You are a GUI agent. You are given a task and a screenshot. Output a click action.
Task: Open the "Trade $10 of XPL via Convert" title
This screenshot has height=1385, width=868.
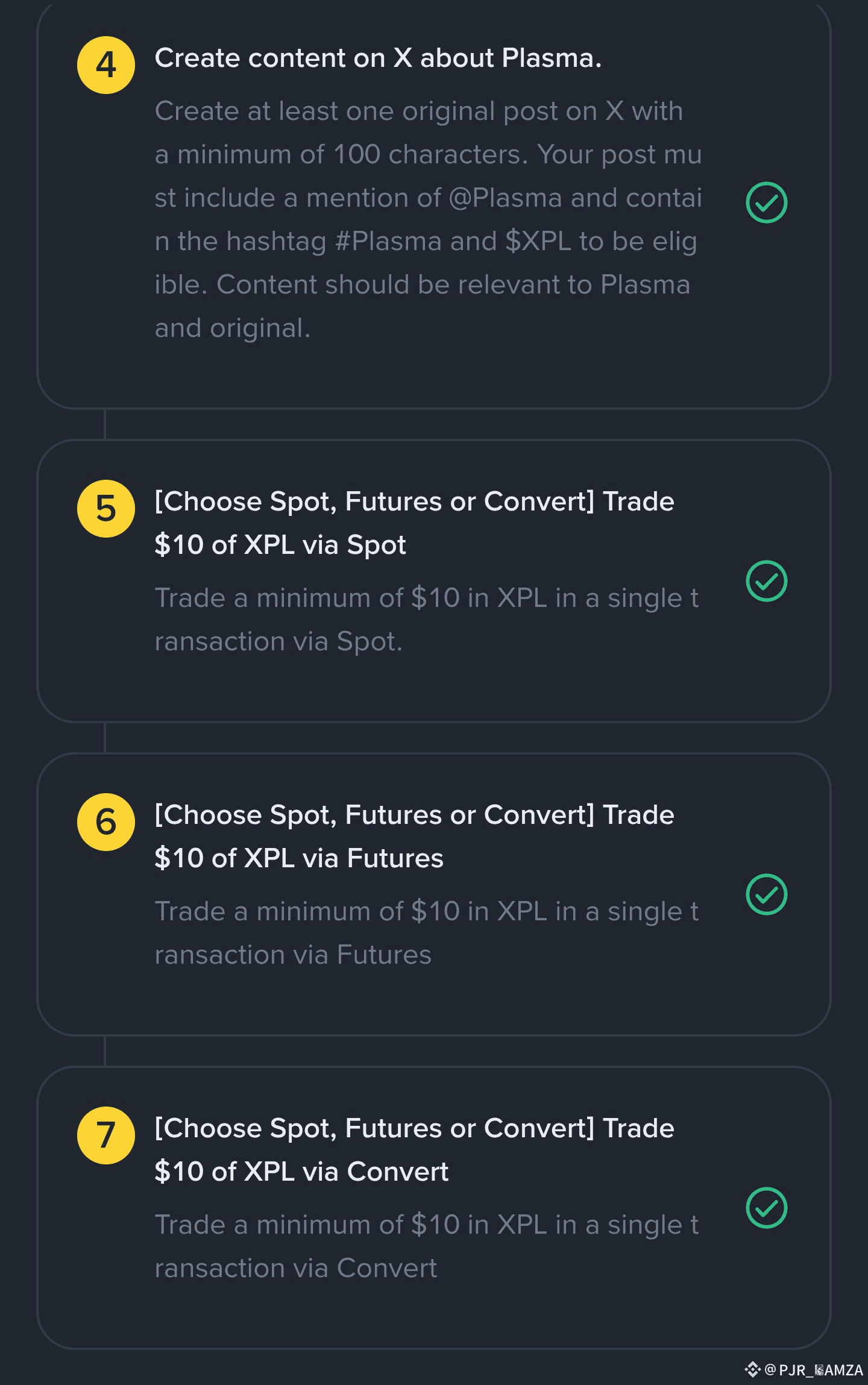tap(414, 1150)
